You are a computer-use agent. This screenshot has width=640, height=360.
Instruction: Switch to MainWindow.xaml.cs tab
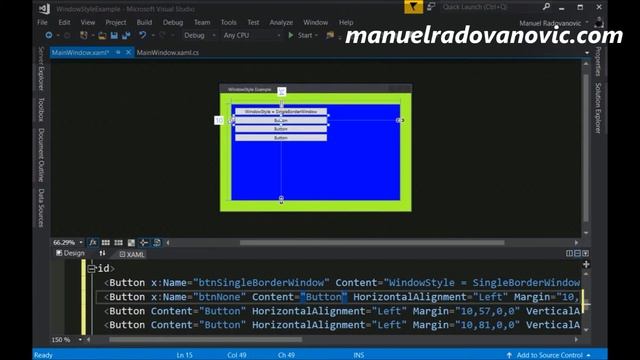(x=168, y=53)
